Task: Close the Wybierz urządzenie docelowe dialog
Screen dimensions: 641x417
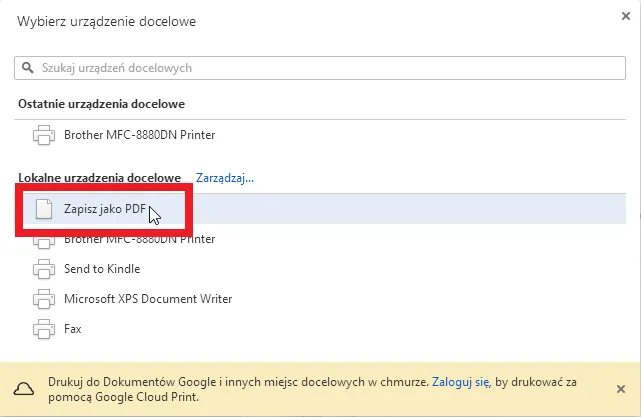Action: [x=626, y=15]
